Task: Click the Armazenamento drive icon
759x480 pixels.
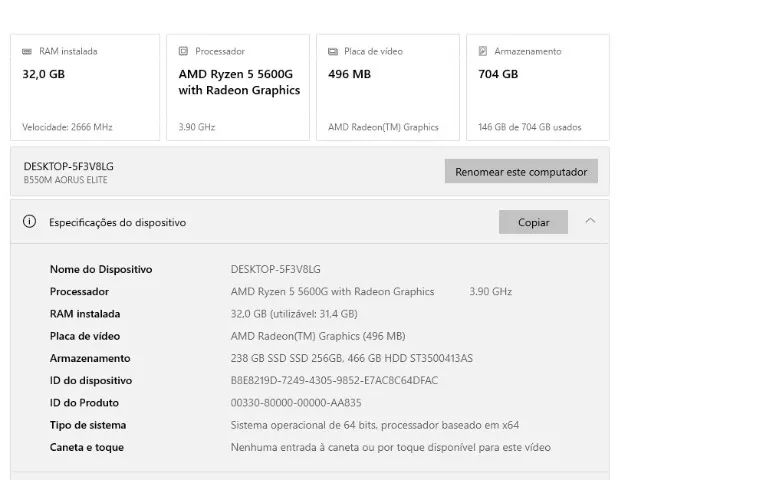Action: [483, 51]
